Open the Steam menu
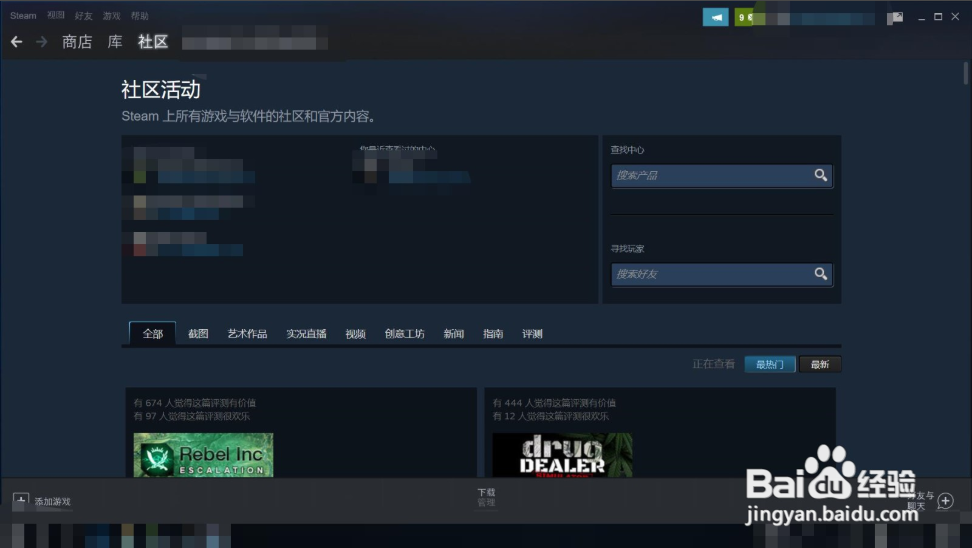This screenshot has height=548, width=972. 23,15
